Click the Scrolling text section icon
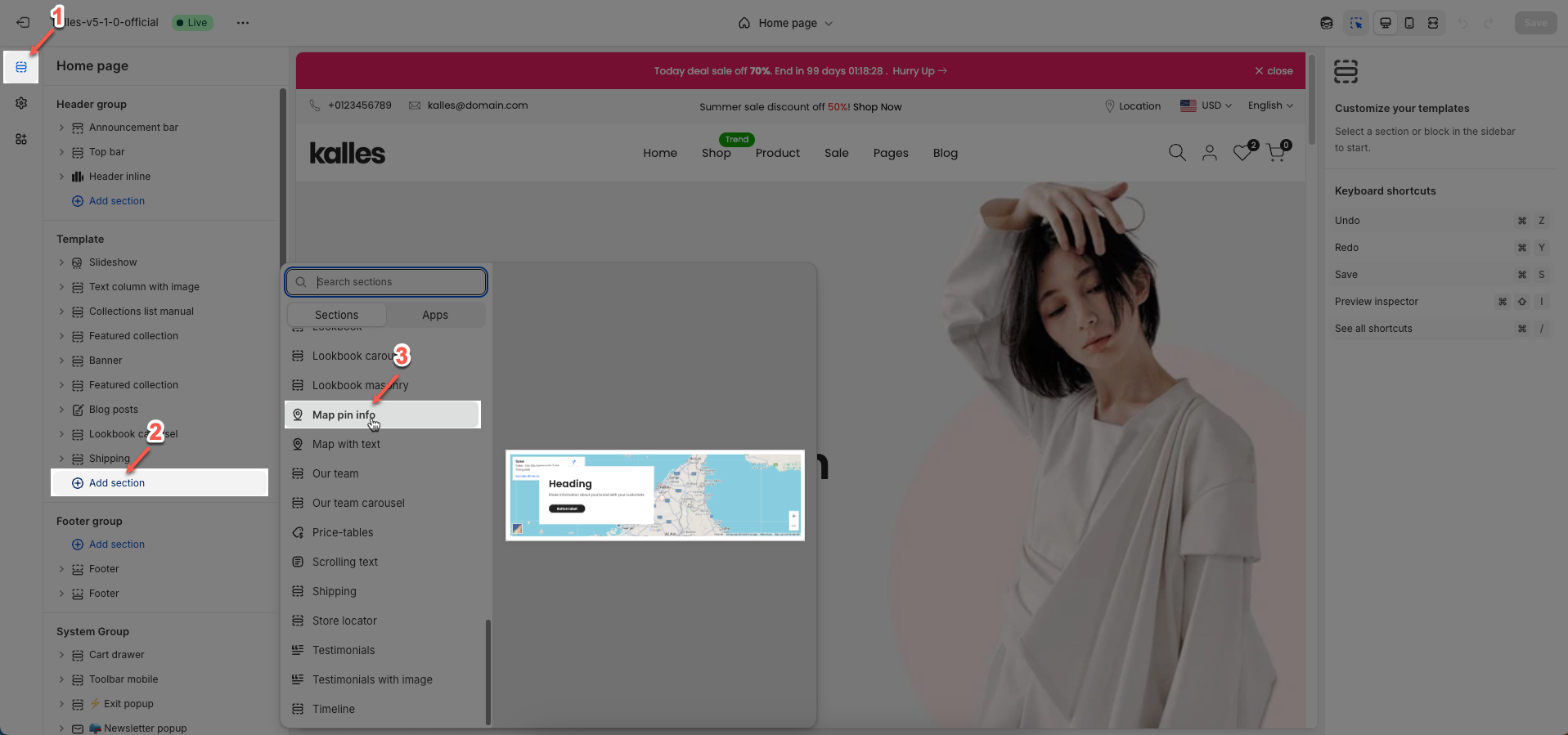Screen dimensions: 1568x735 (298, 562)
